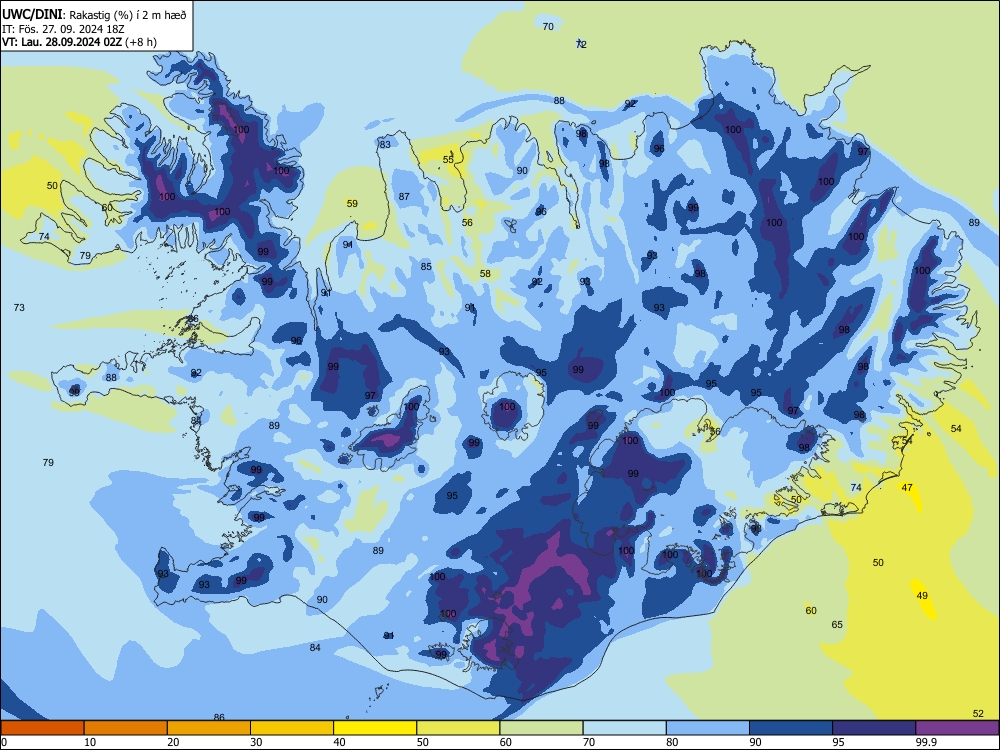
Task: Click the 'IT: Fös. 27. 09. 2024 18Z' line
Action: click(63, 29)
